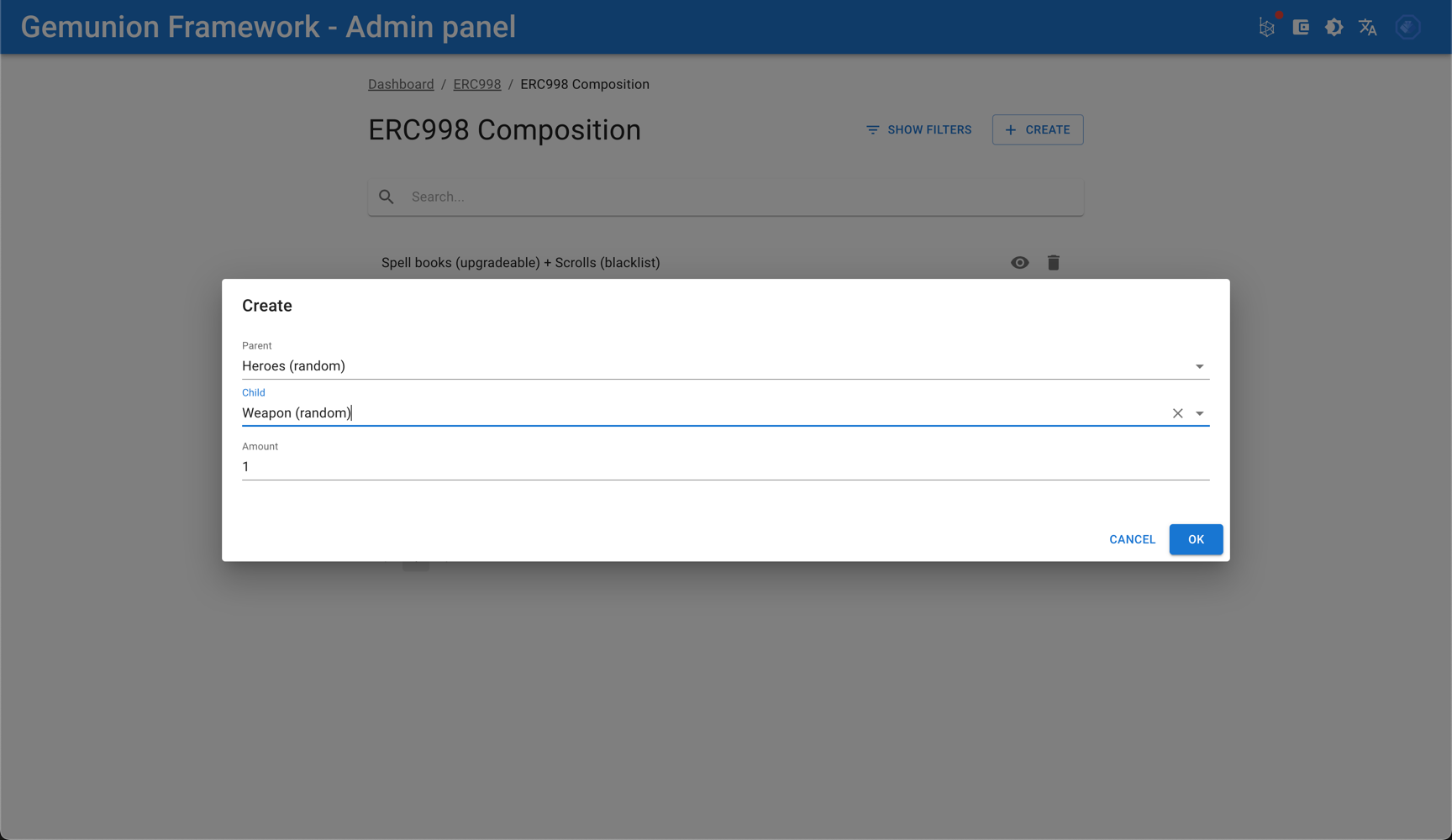Go to Dashboard breadcrumb link

(x=401, y=85)
